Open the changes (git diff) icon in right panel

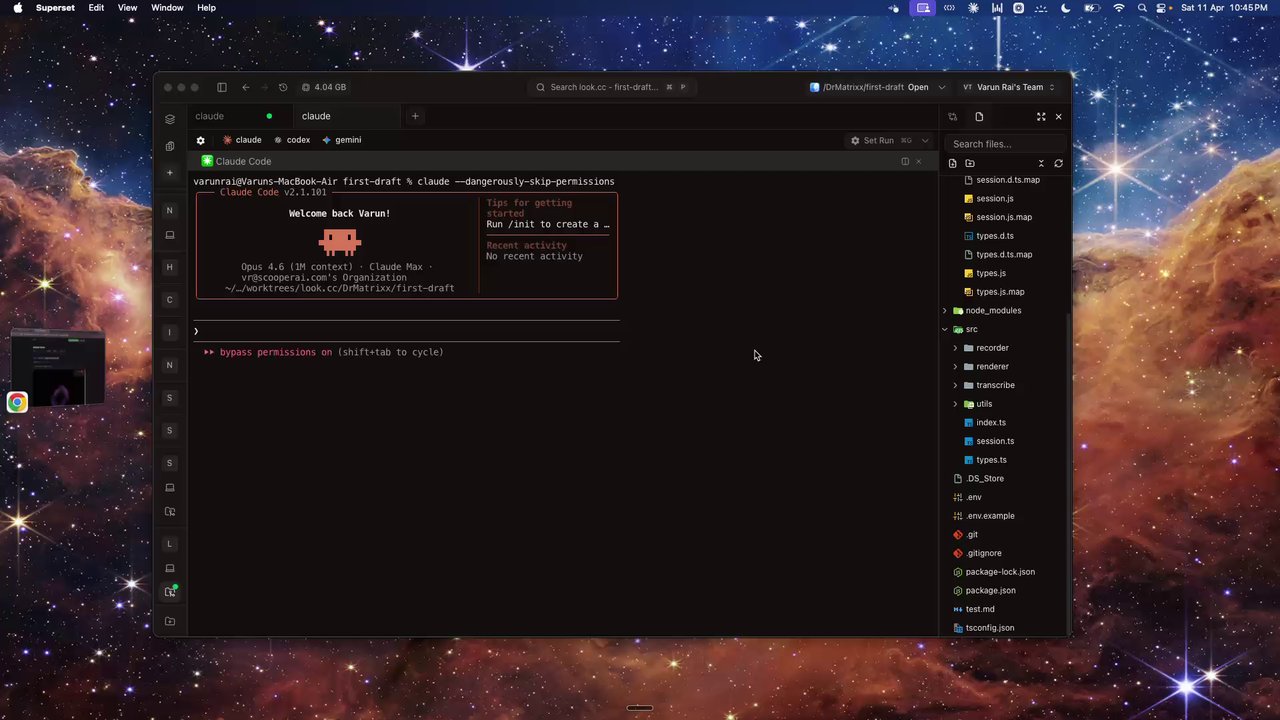click(952, 117)
